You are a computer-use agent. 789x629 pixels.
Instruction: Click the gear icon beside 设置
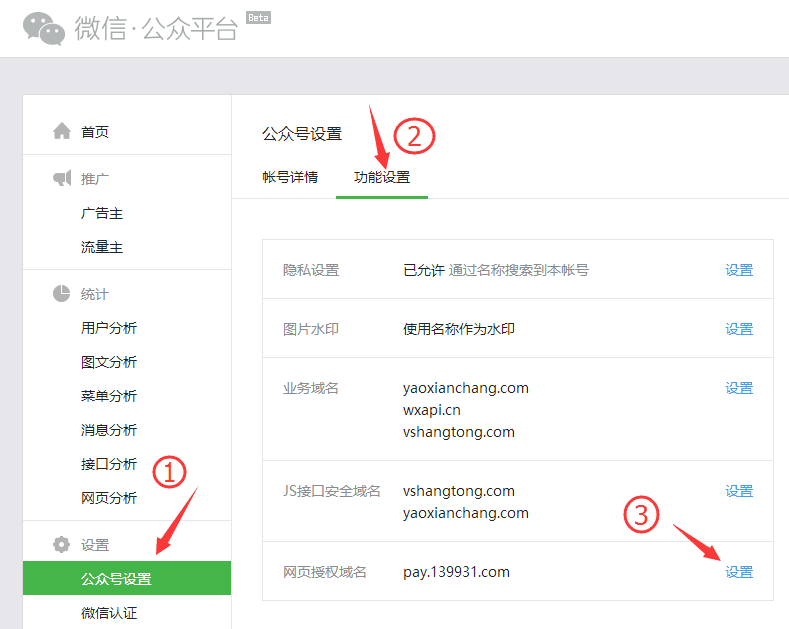tap(62, 545)
